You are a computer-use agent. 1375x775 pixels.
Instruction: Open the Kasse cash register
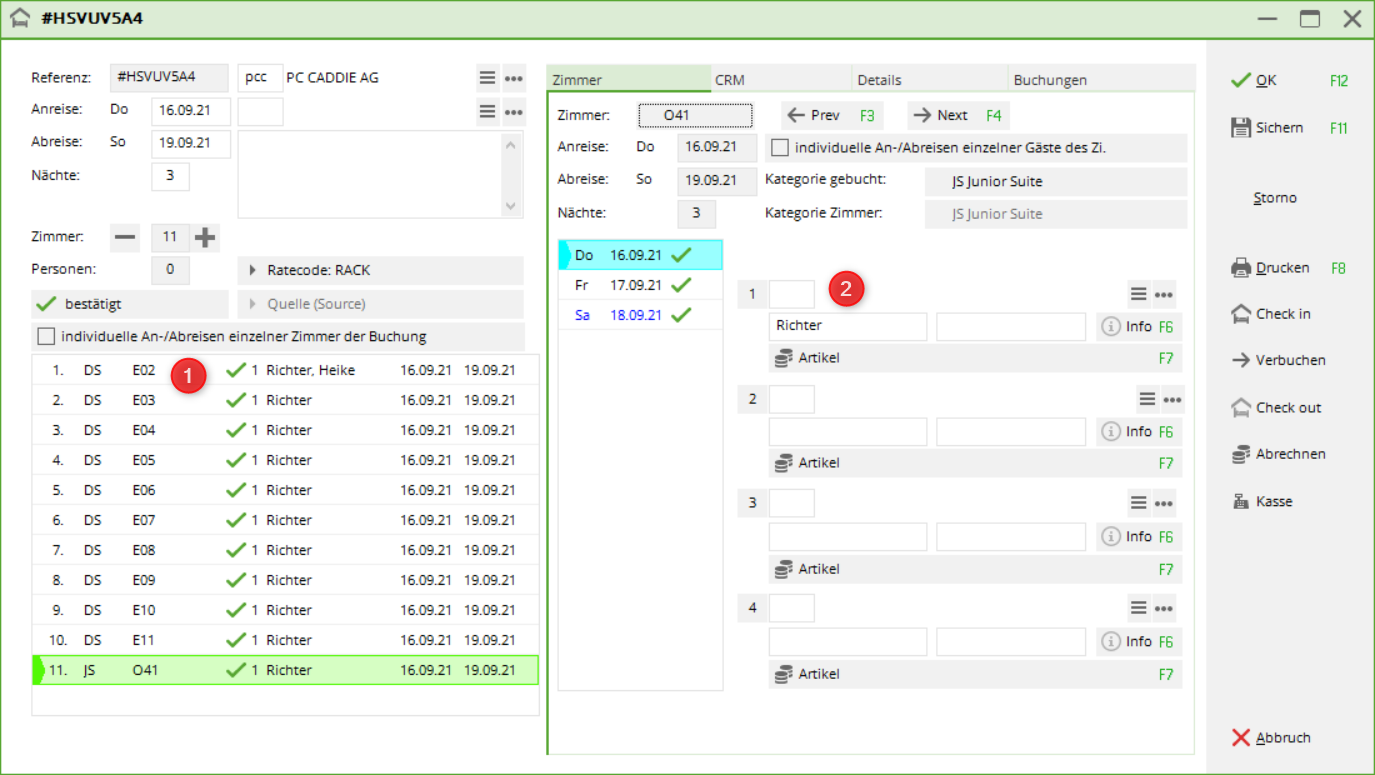pyautogui.click(x=1241, y=502)
